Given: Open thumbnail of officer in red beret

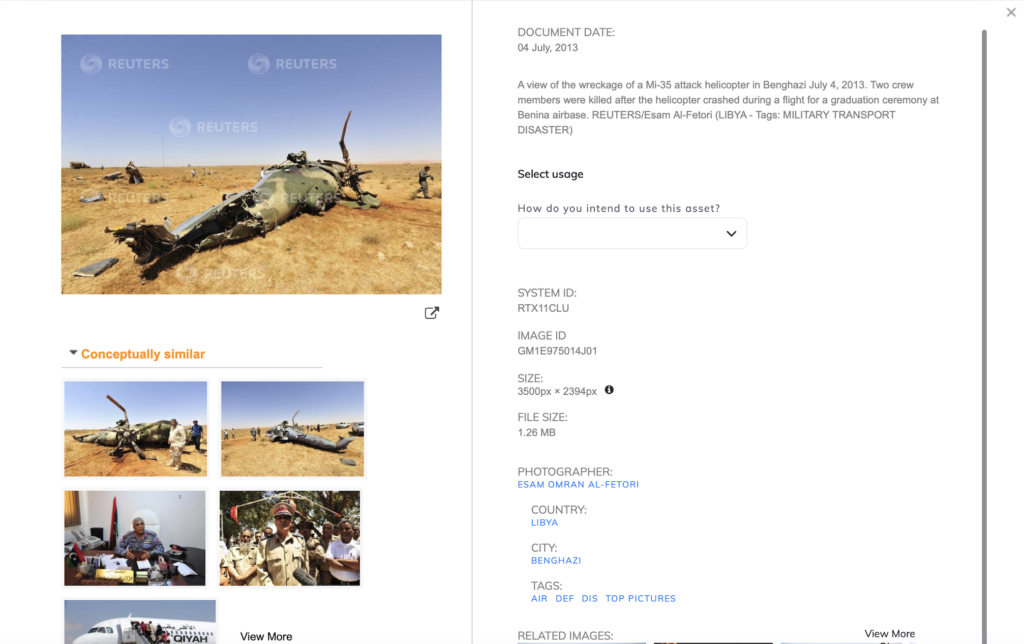Looking at the screenshot, I should click(290, 538).
